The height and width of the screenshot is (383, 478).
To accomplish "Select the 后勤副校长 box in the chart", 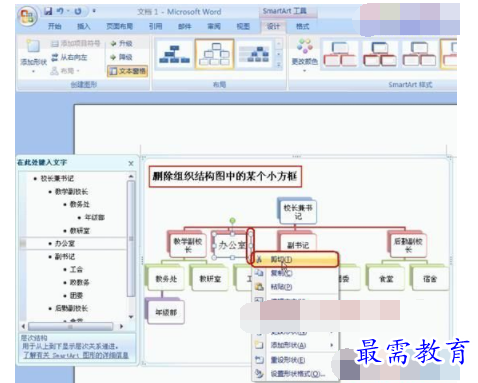I will click(x=408, y=245).
